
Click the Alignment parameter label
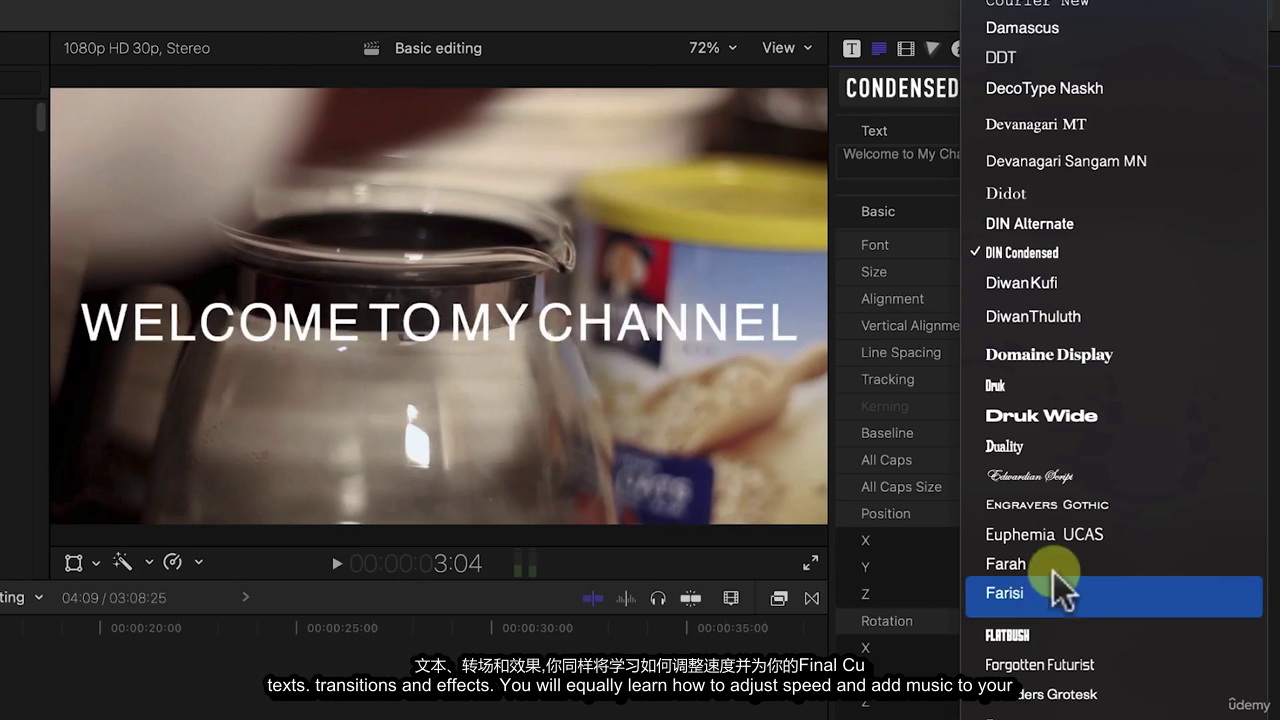pos(892,299)
